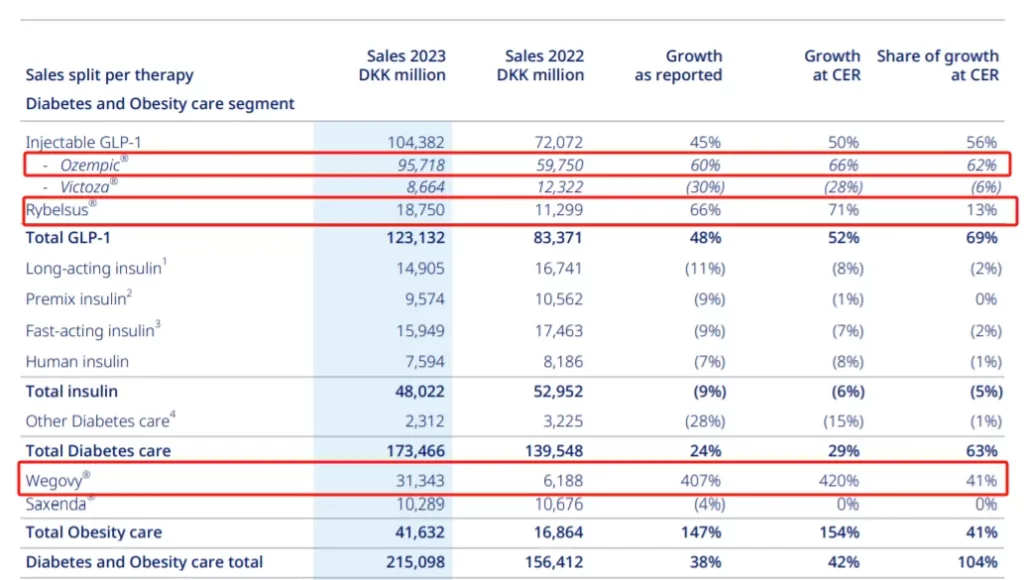Click the 'Share of growth at CER' header
The width and height of the screenshot is (1024, 580).
click(938, 66)
